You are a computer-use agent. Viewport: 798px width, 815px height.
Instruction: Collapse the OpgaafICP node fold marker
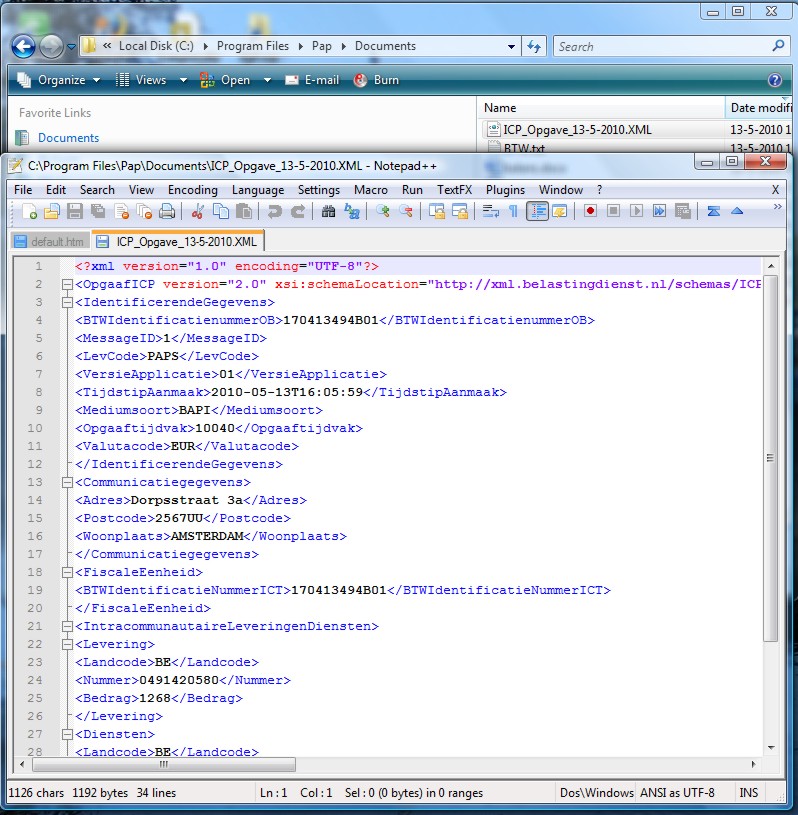pos(66,285)
